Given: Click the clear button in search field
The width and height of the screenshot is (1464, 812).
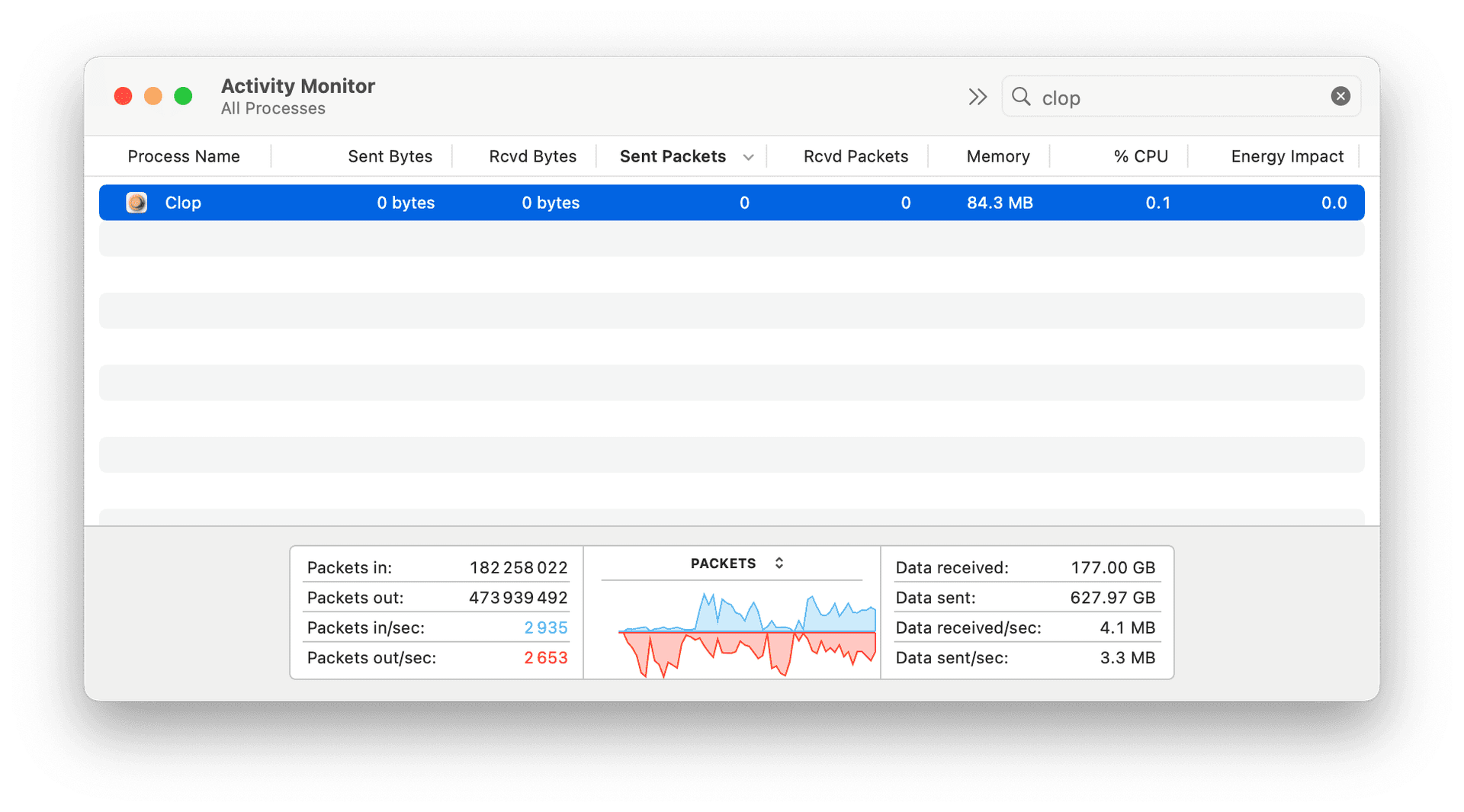Looking at the screenshot, I should pos(1340,95).
